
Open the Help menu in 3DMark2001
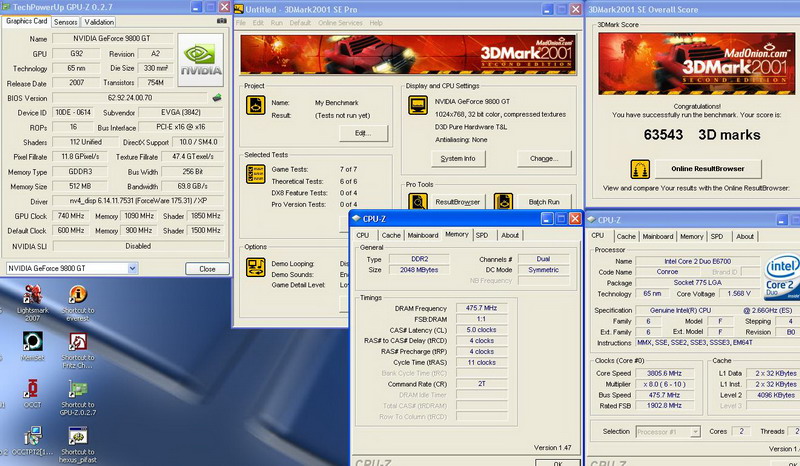coord(376,23)
